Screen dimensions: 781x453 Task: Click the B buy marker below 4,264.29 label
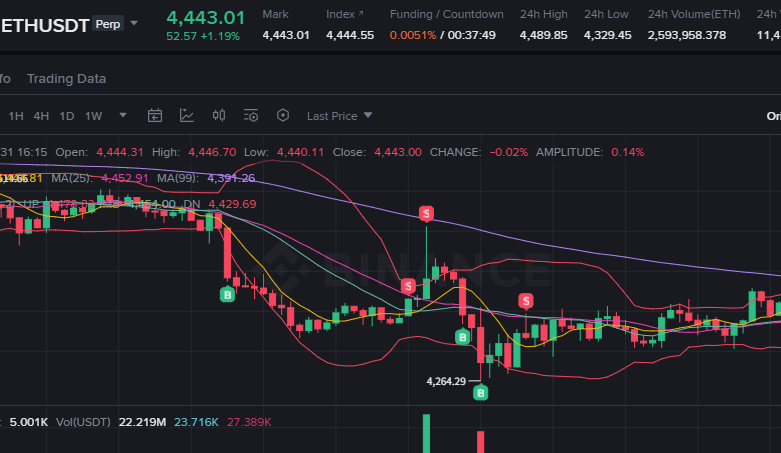pos(481,393)
